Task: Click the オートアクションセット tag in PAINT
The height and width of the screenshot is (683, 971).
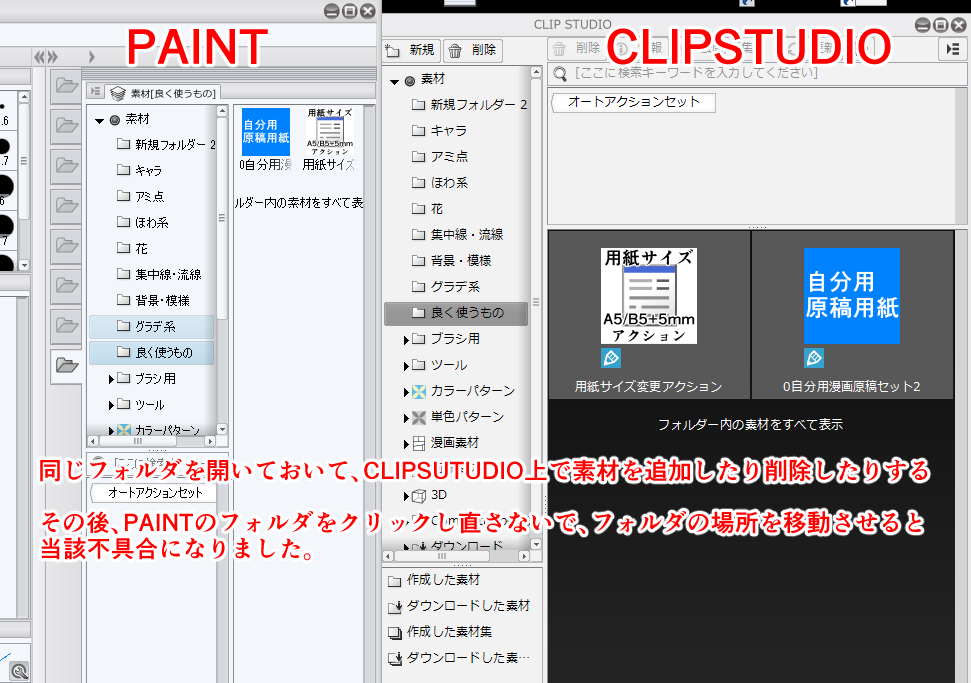Action: pyautogui.click(x=155, y=493)
